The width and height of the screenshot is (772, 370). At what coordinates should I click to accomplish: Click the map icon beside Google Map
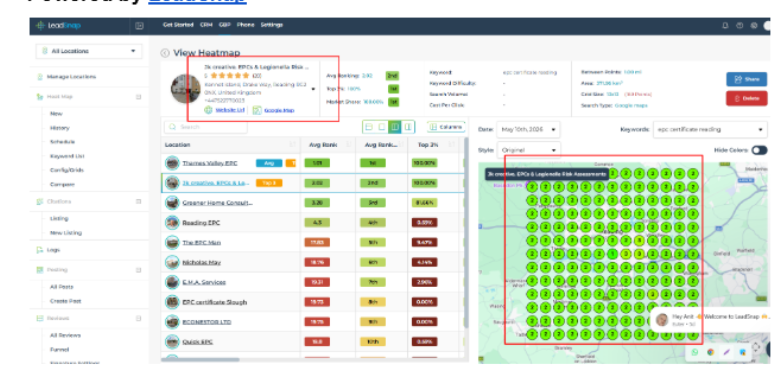pyautogui.click(x=257, y=110)
